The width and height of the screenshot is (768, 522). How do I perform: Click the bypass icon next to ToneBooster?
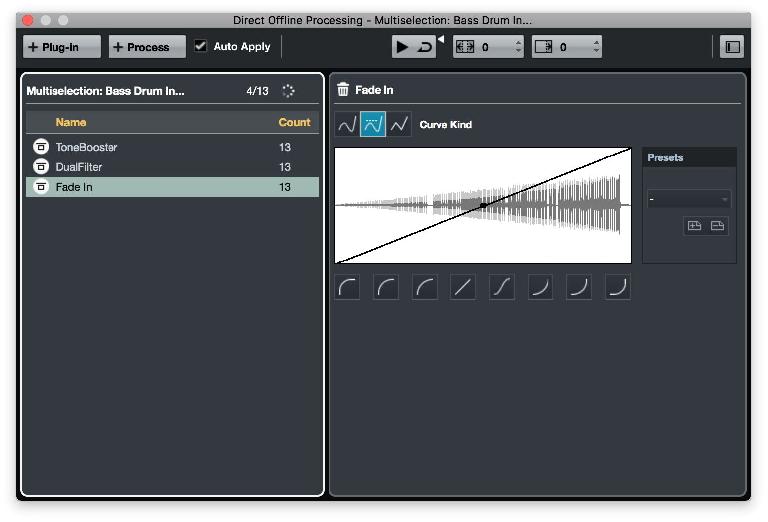[41, 146]
